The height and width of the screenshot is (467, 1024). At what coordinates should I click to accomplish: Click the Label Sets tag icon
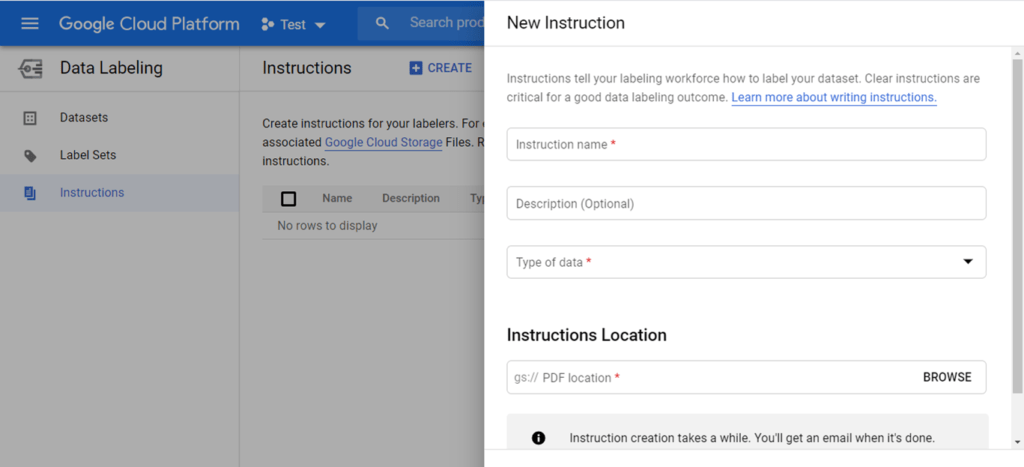(30, 156)
